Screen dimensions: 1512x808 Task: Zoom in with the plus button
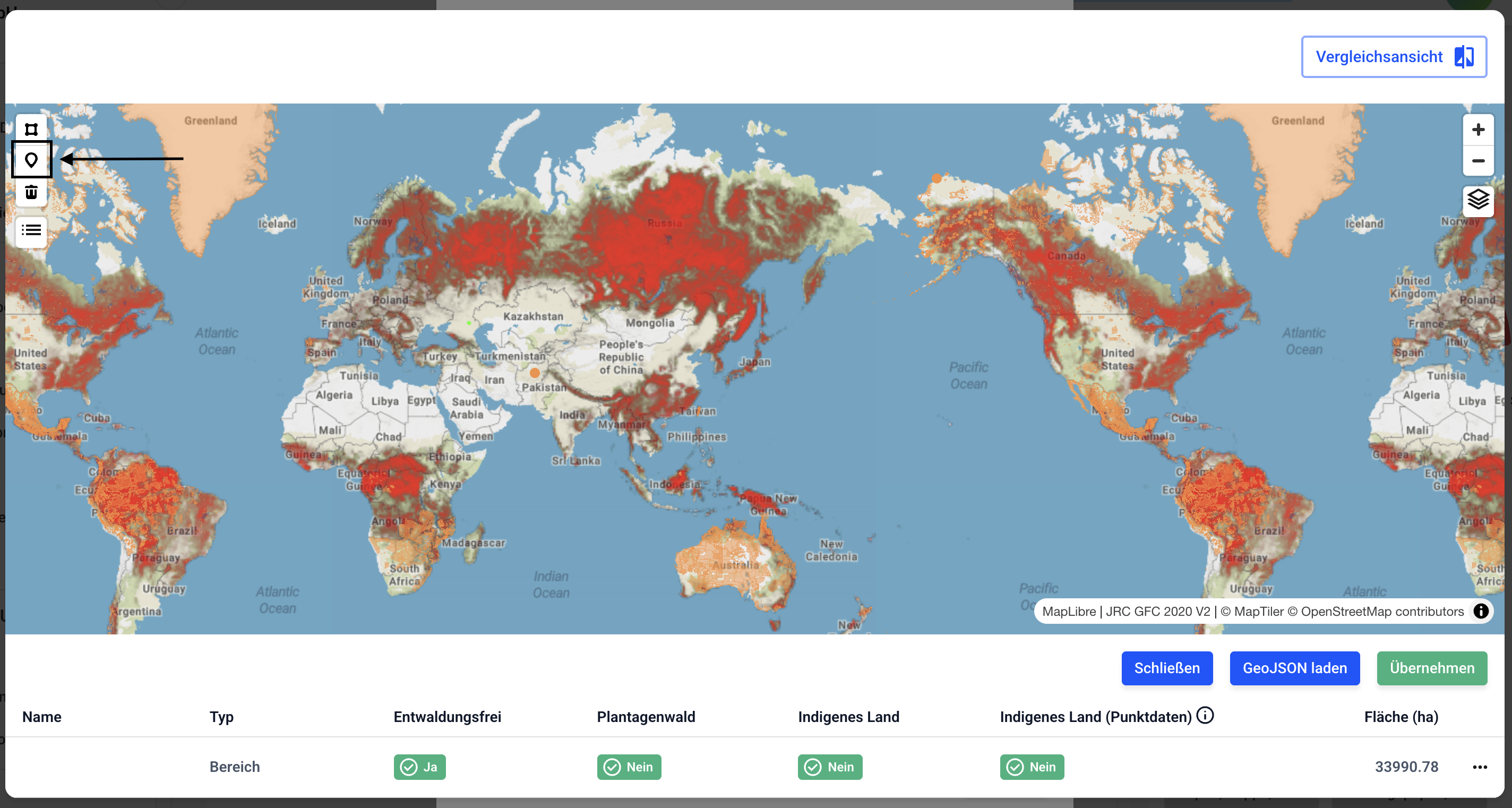coord(1478,130)
